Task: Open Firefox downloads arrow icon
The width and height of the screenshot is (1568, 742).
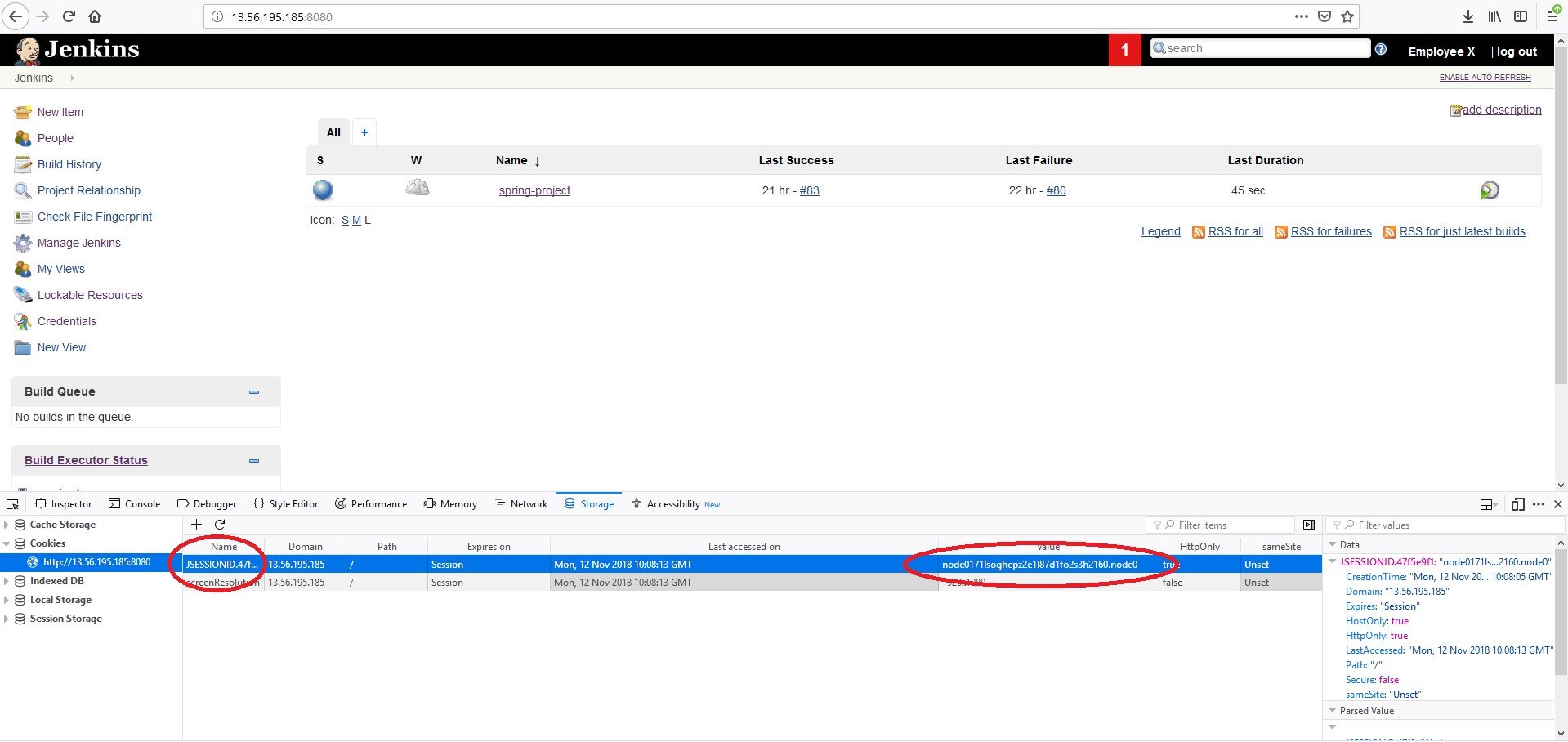Action: pos(1468,16)
